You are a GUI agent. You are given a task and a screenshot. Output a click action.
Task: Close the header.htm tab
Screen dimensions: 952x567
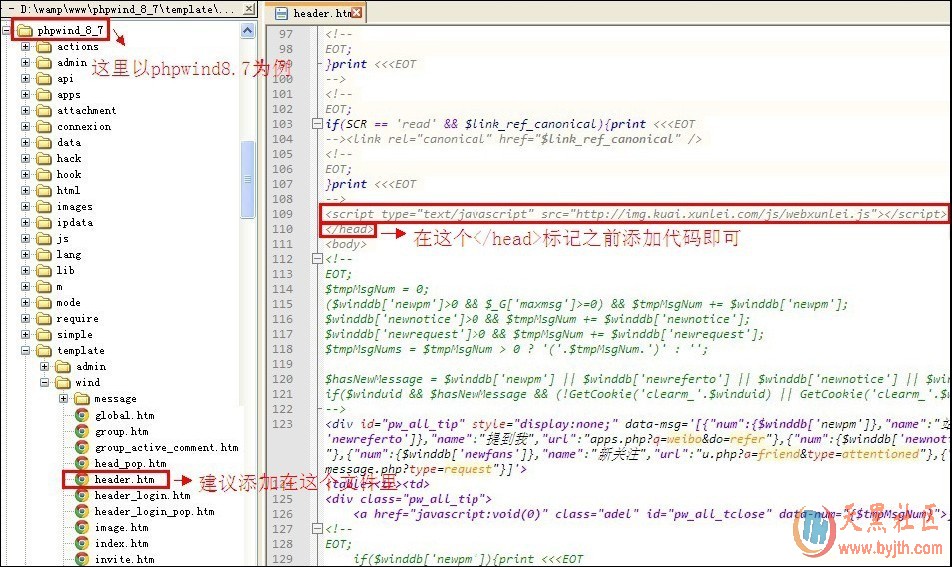358,14
